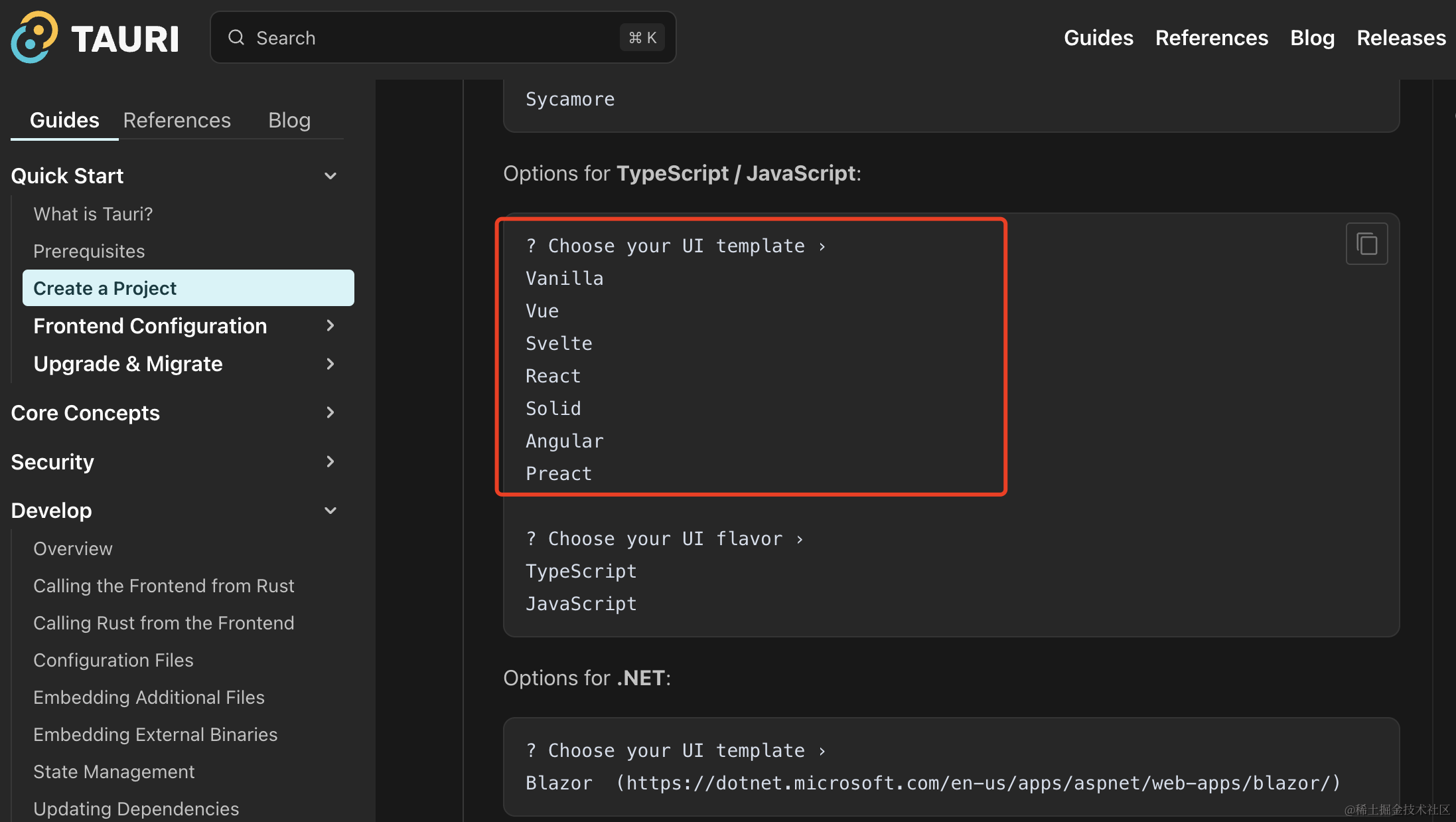1456x822 pixels.
Task: Expand the Security section chevron
Action: pos(330,461)
